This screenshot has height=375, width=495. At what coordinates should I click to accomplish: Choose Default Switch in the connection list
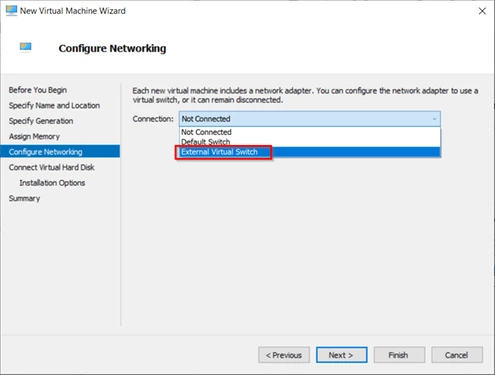point(310,142)
